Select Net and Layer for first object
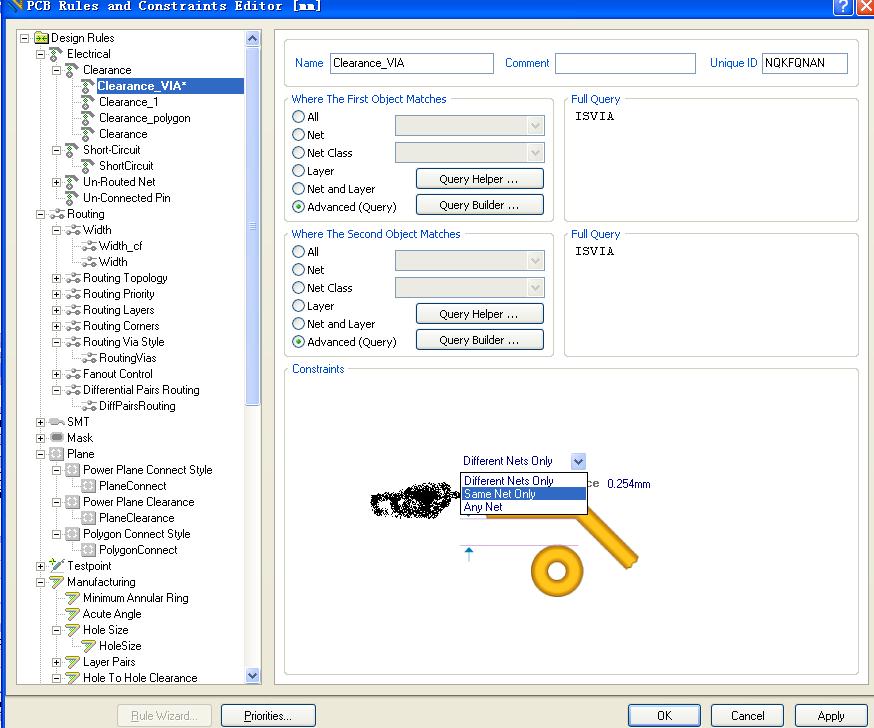 (298, 189)
